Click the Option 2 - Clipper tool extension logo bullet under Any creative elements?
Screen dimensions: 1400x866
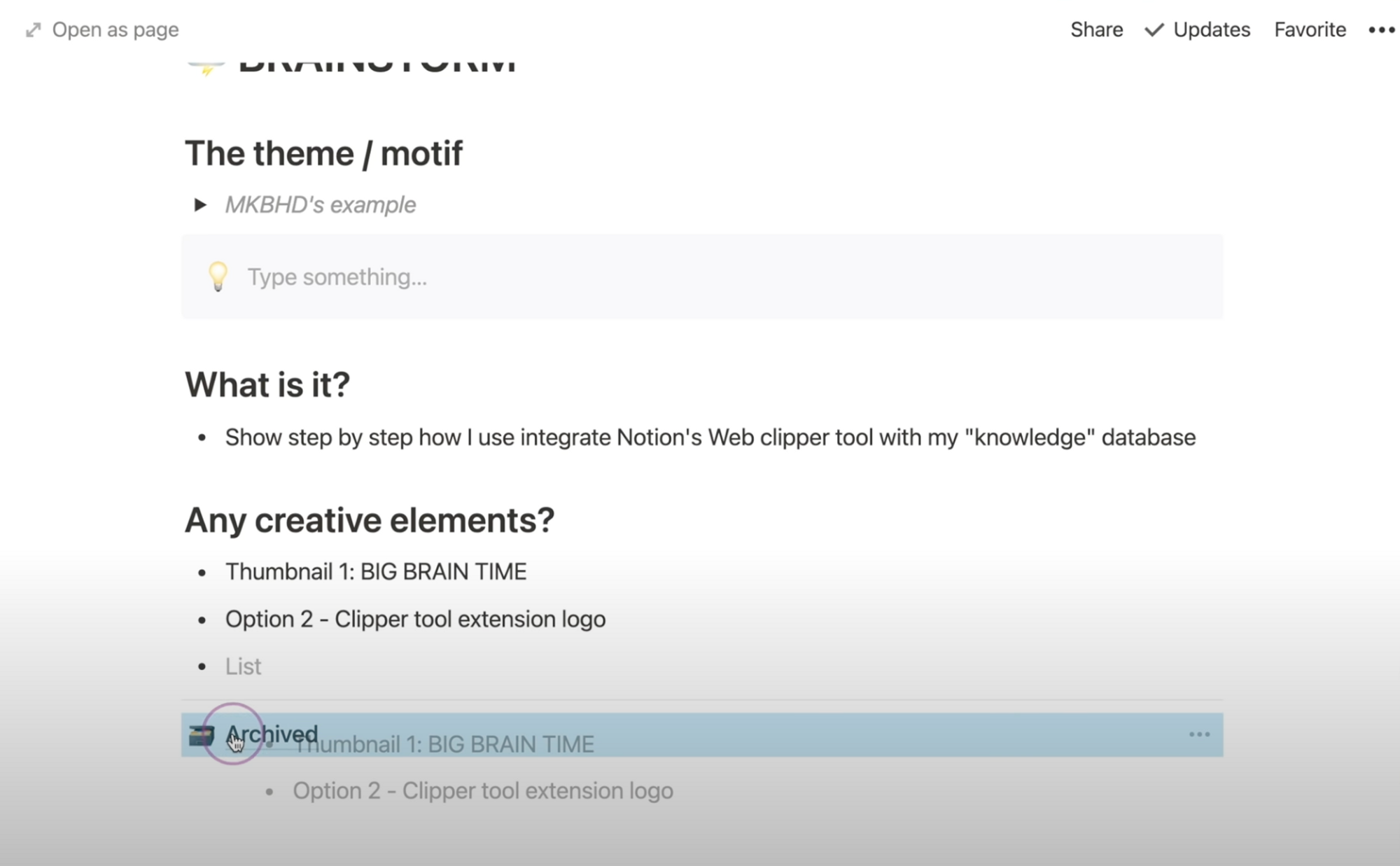[416, 620]
